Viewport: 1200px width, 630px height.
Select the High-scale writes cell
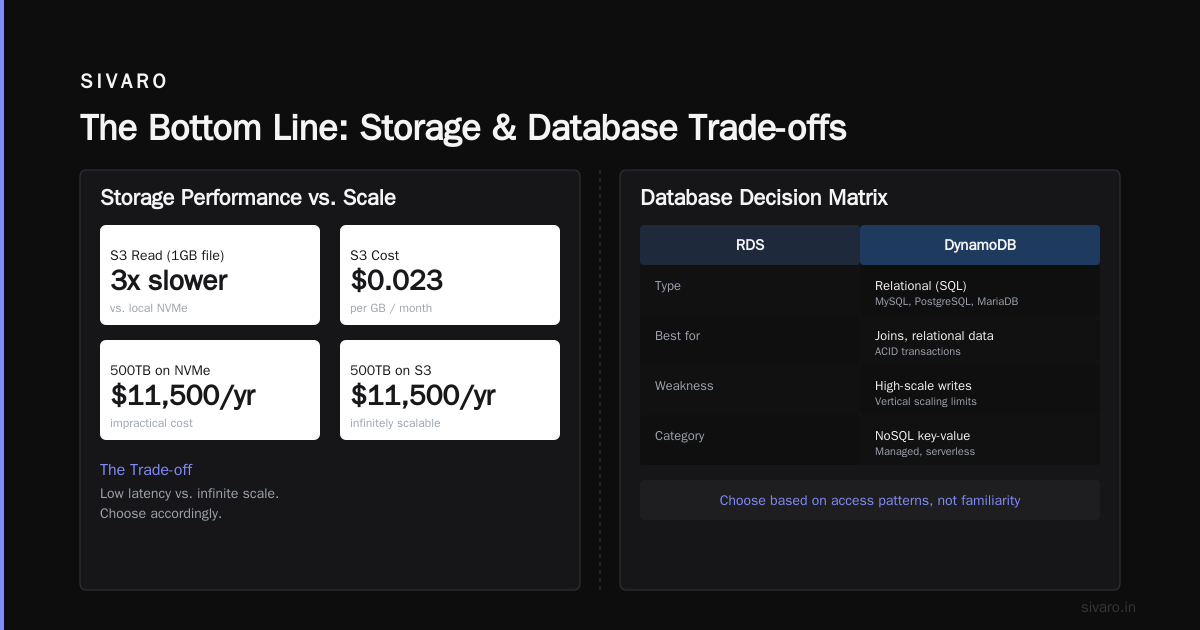[x=980, y=390]
